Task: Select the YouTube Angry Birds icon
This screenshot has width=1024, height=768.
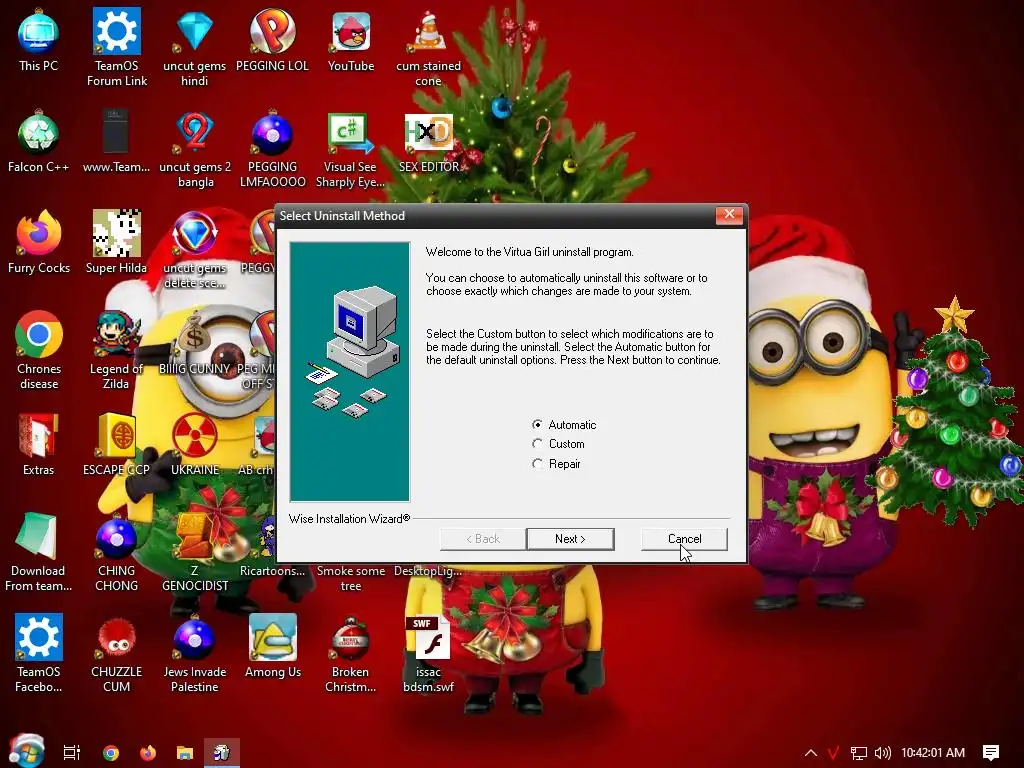Action: tap(351, 40)
